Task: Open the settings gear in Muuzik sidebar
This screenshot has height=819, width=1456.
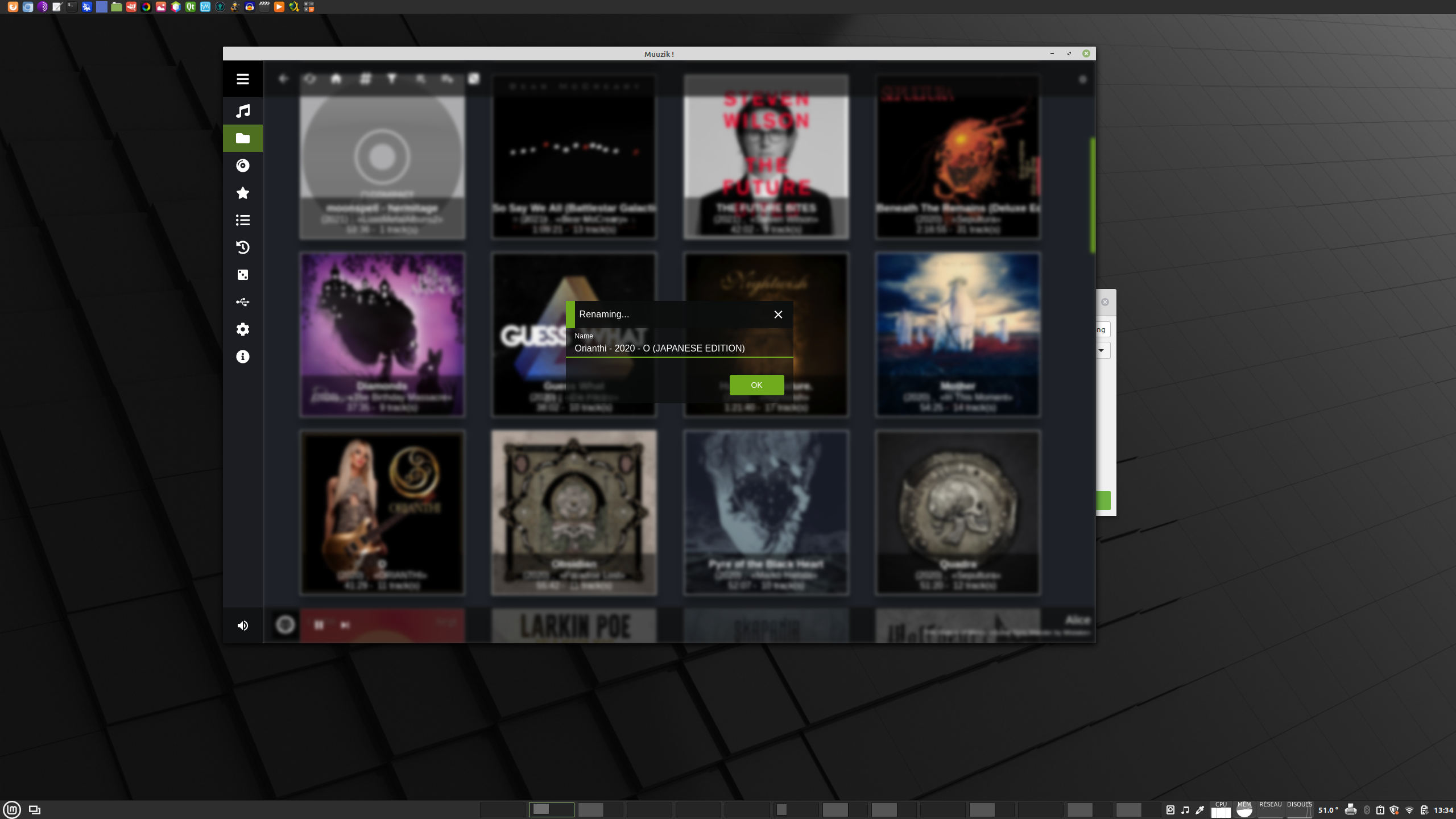Action: [243, 329]
